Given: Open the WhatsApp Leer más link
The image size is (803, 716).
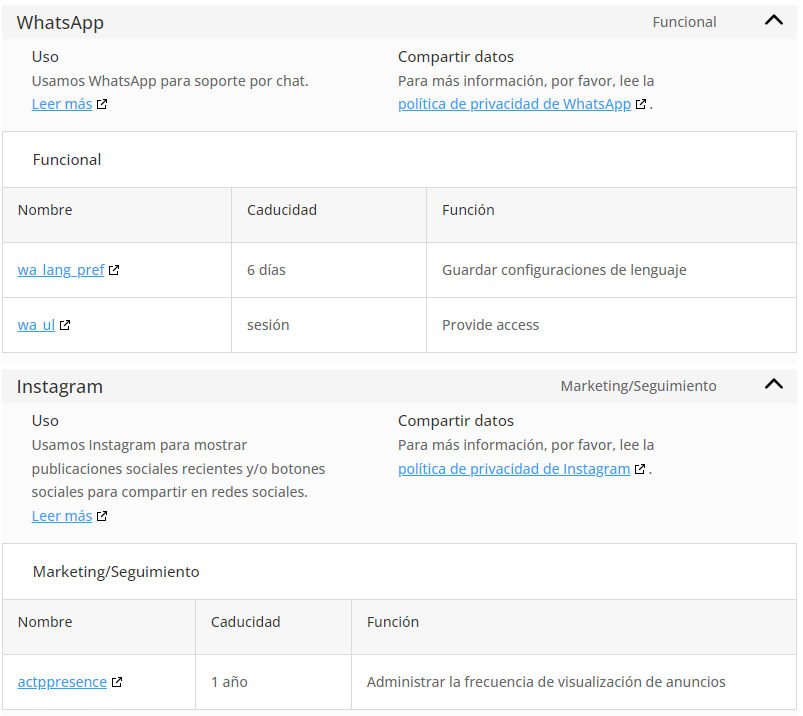Looking at the screenshot, I should pyautogui.click(x=62, y=104).
